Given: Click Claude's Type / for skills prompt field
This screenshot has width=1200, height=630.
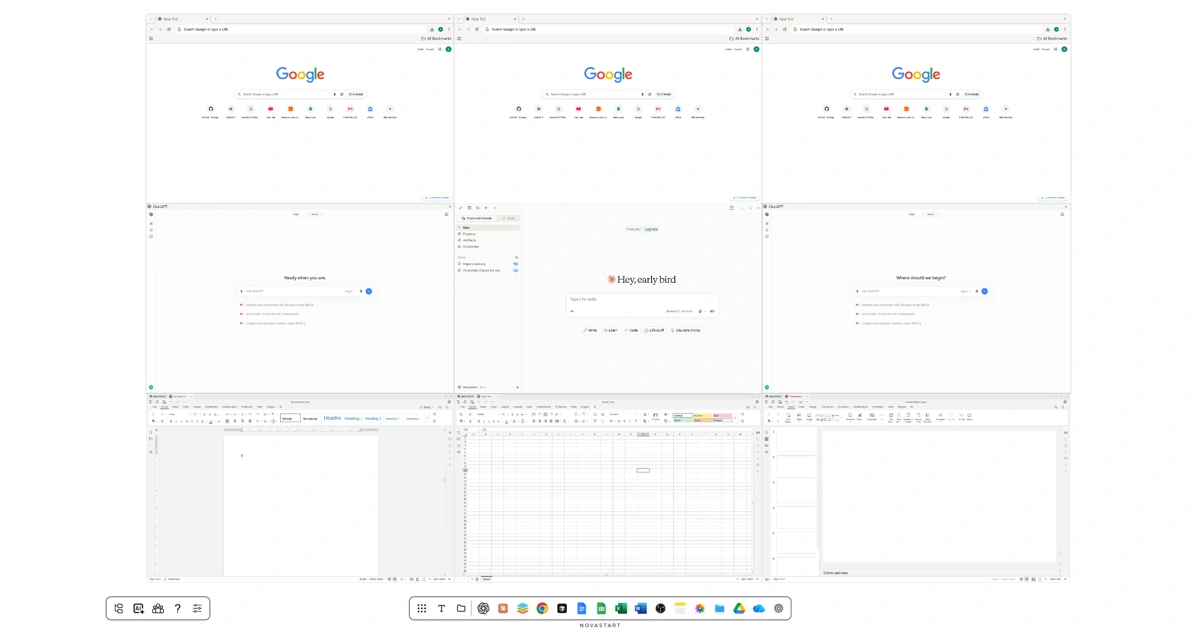Looking at the screenshot, I should (641, 299).
